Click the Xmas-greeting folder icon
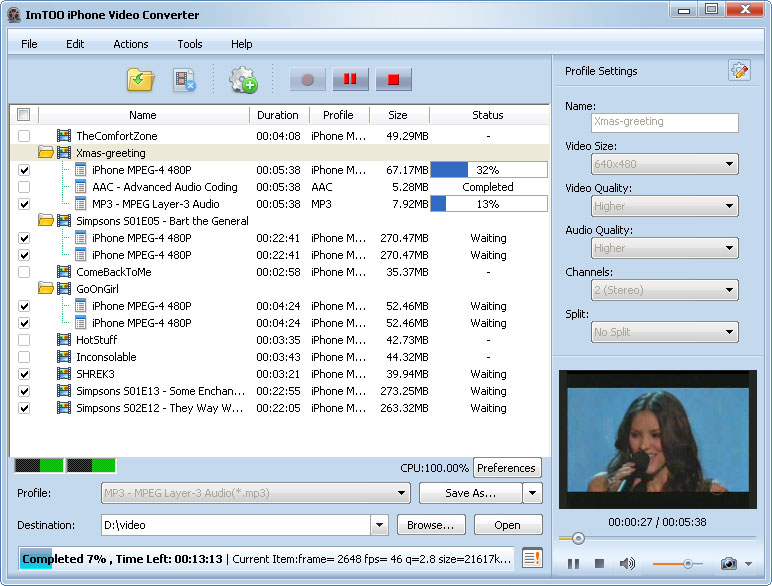 click(x=46, y=153)
